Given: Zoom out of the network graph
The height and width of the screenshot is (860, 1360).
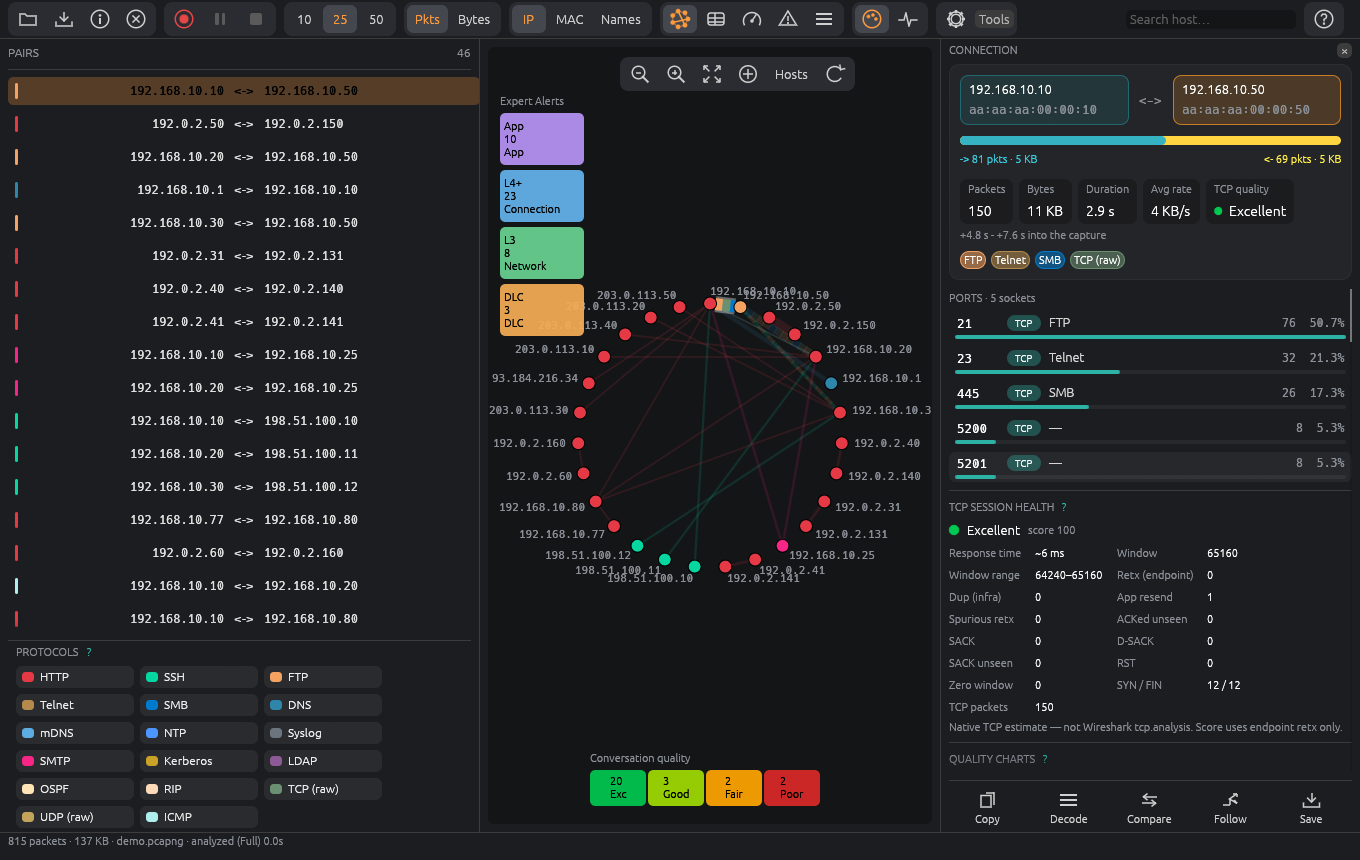Looking at the screenshot, I should pyautogui.click(x=640, y=74).
